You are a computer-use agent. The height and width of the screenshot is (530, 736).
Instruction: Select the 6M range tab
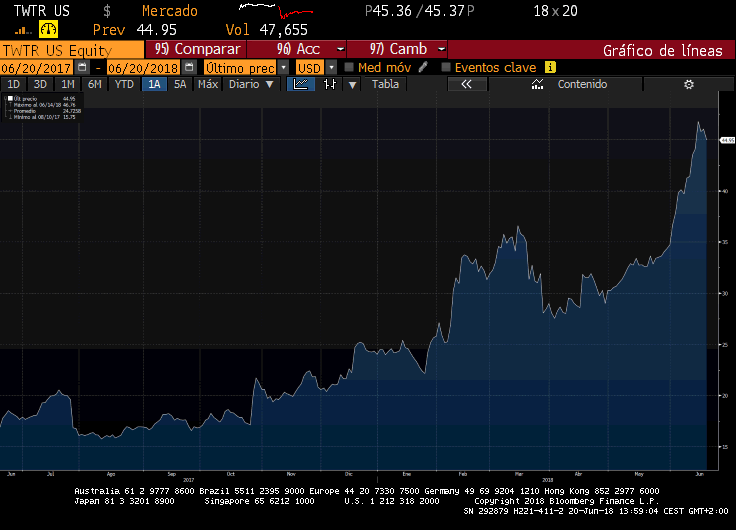click(x=95, y=84)
